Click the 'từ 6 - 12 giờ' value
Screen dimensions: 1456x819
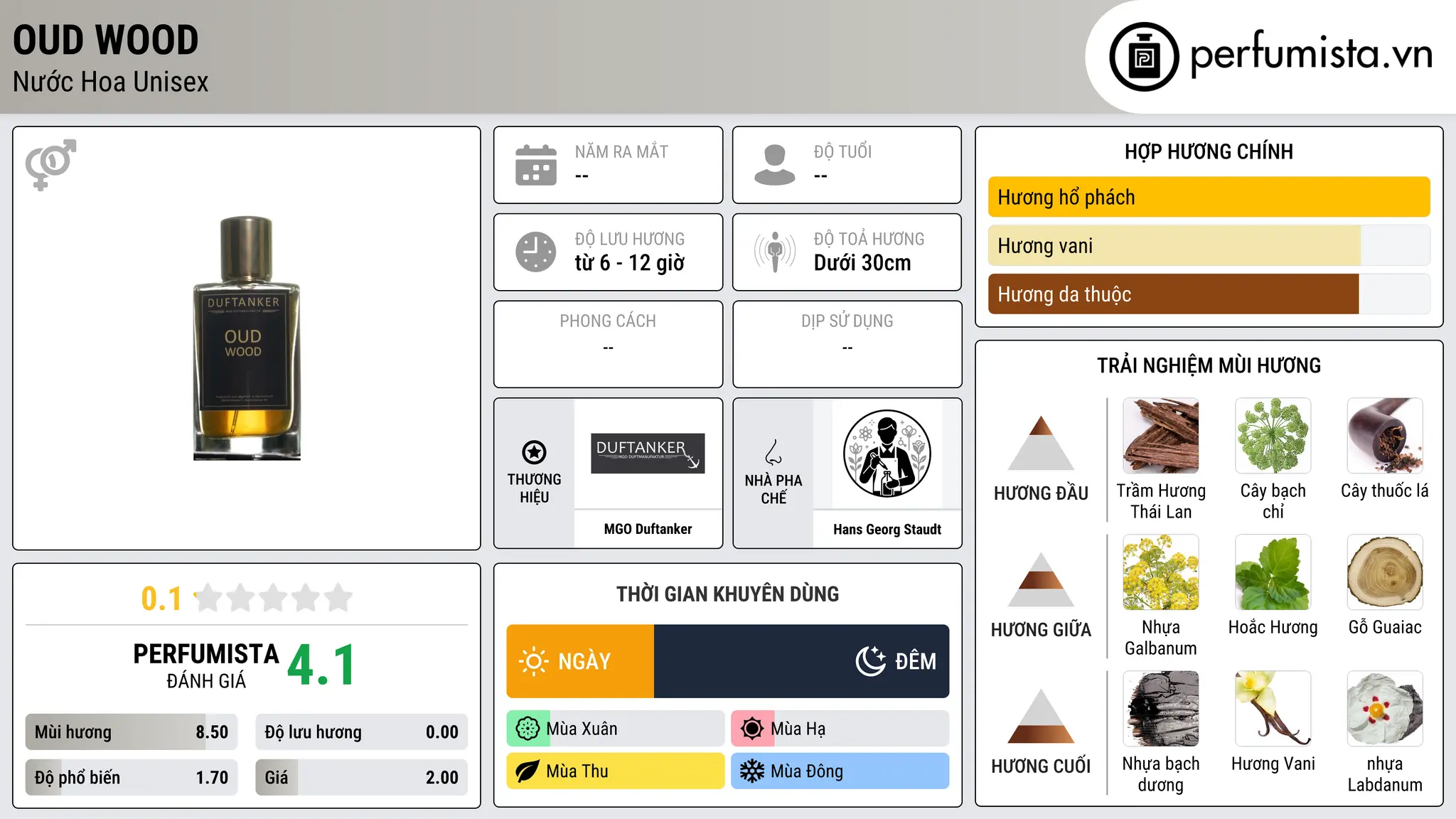tap(630, 263)
